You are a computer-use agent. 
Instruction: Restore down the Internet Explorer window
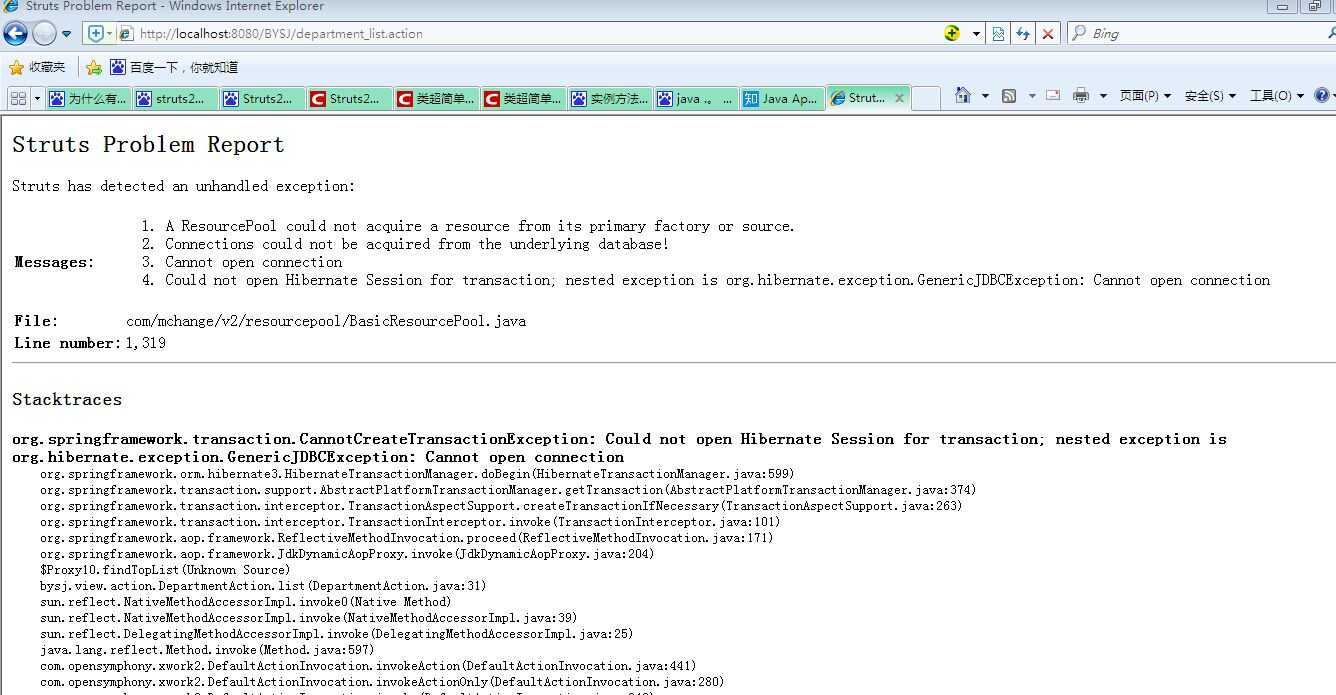pos(1315,6)
